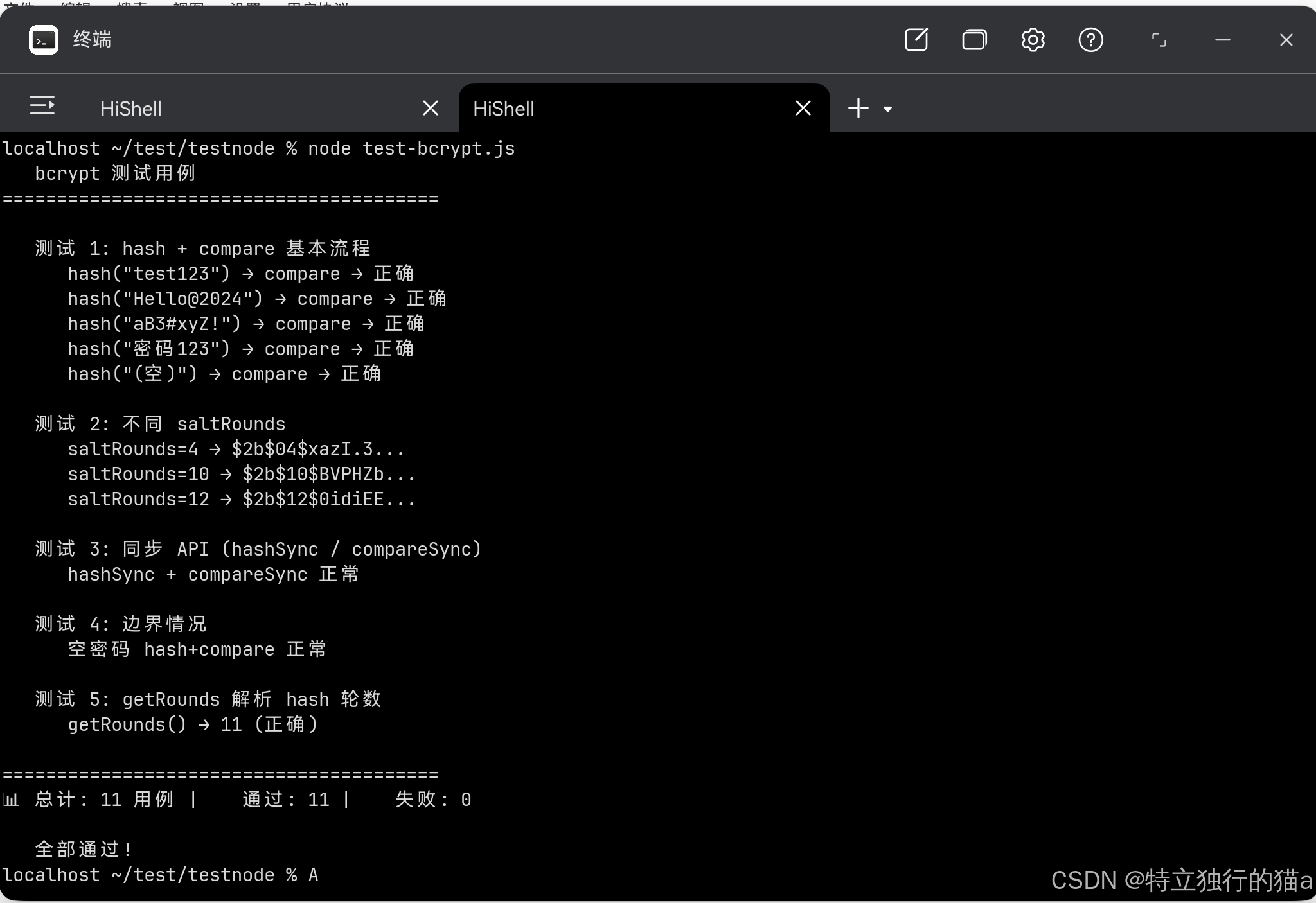Click the multi-window icon in title bar
Viewport: 1316px width, 903px height.
tap(974, 40)
